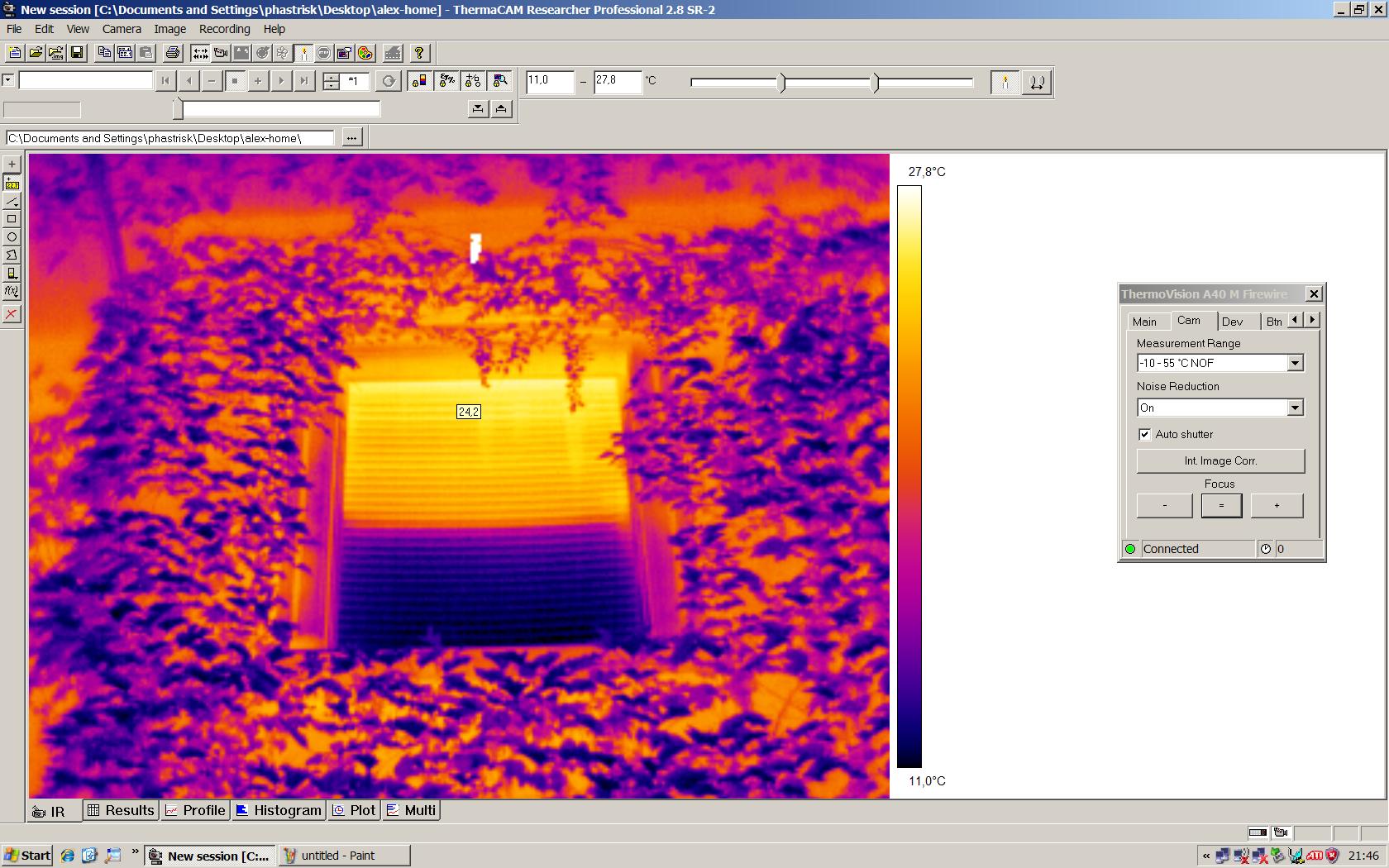Open the Measurement Range dropdown
This screenshot has height=868, width=1389.
point(1295,363)
